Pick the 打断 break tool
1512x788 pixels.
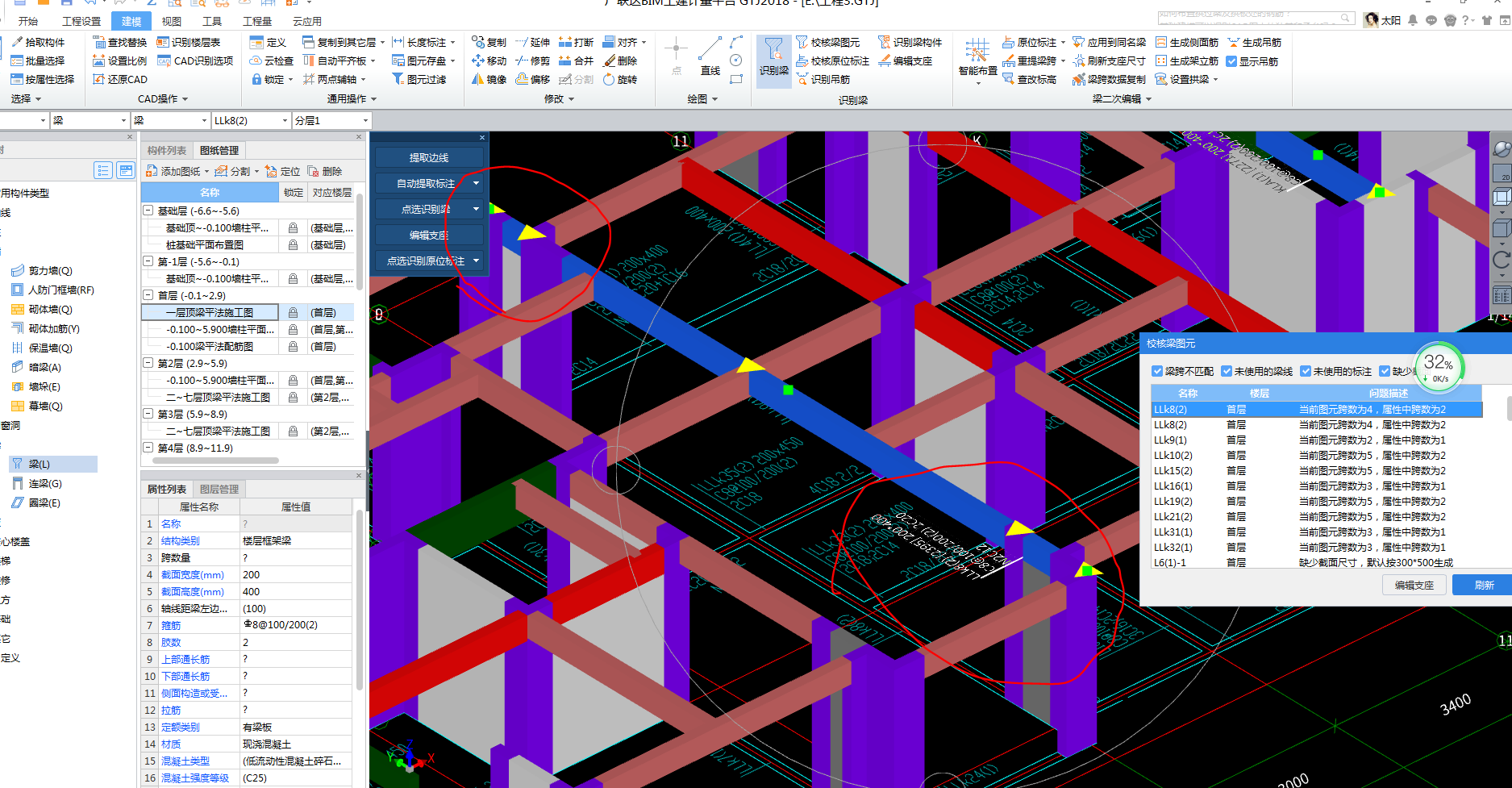click(x=577, y=42)
